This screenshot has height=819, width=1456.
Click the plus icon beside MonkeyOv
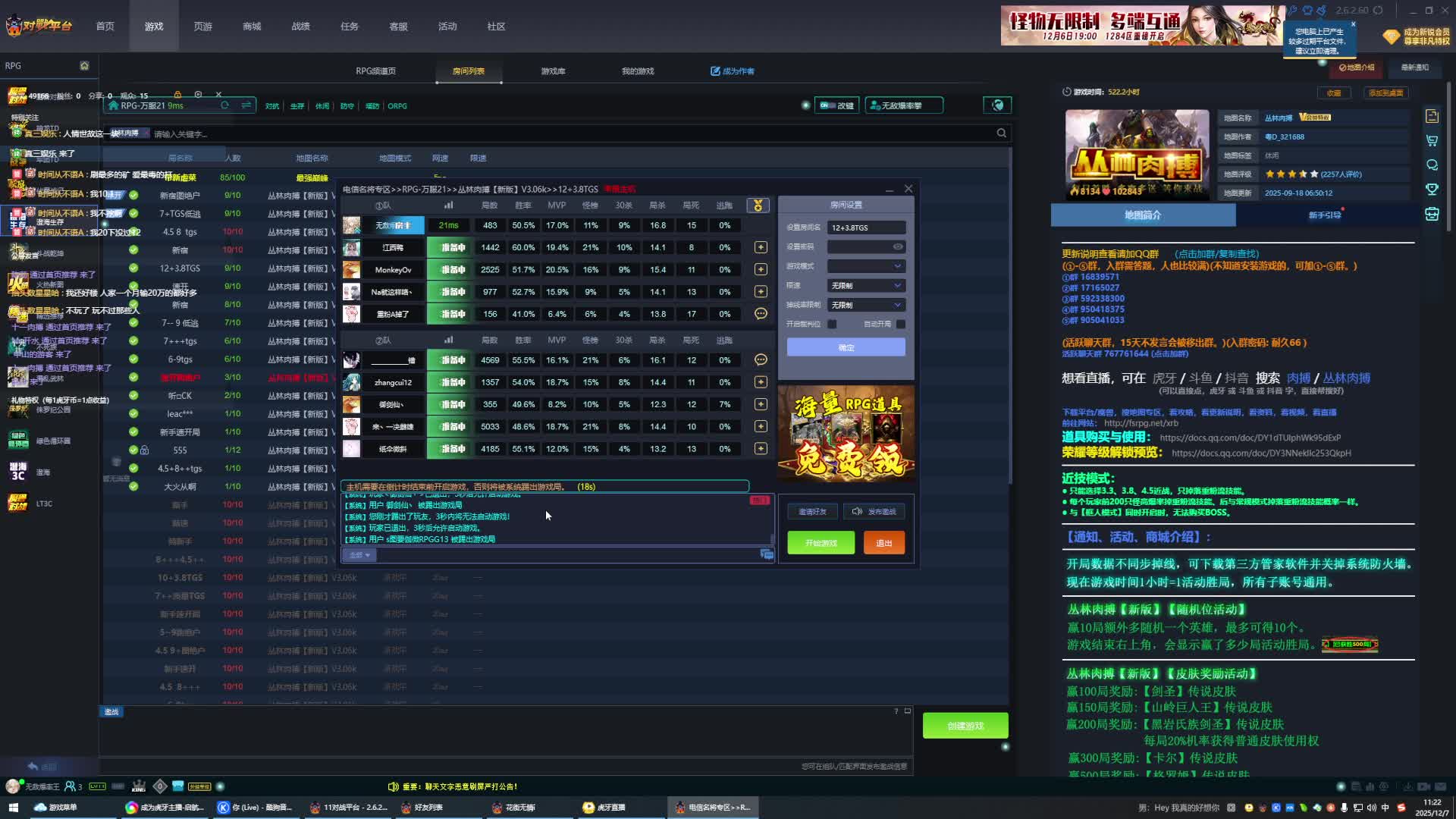pos(761,270)
